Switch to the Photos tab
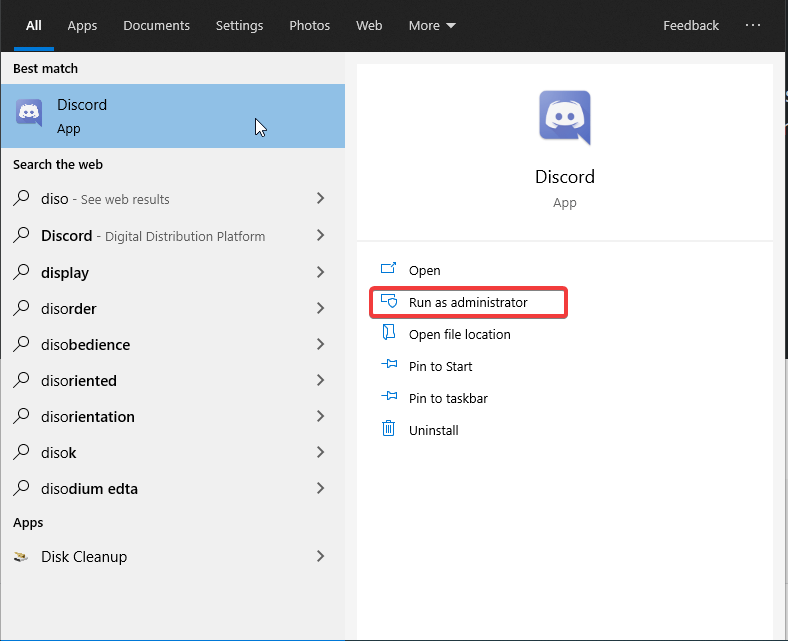The height and width of the screenshot is (641, 788). coord(310,26)
